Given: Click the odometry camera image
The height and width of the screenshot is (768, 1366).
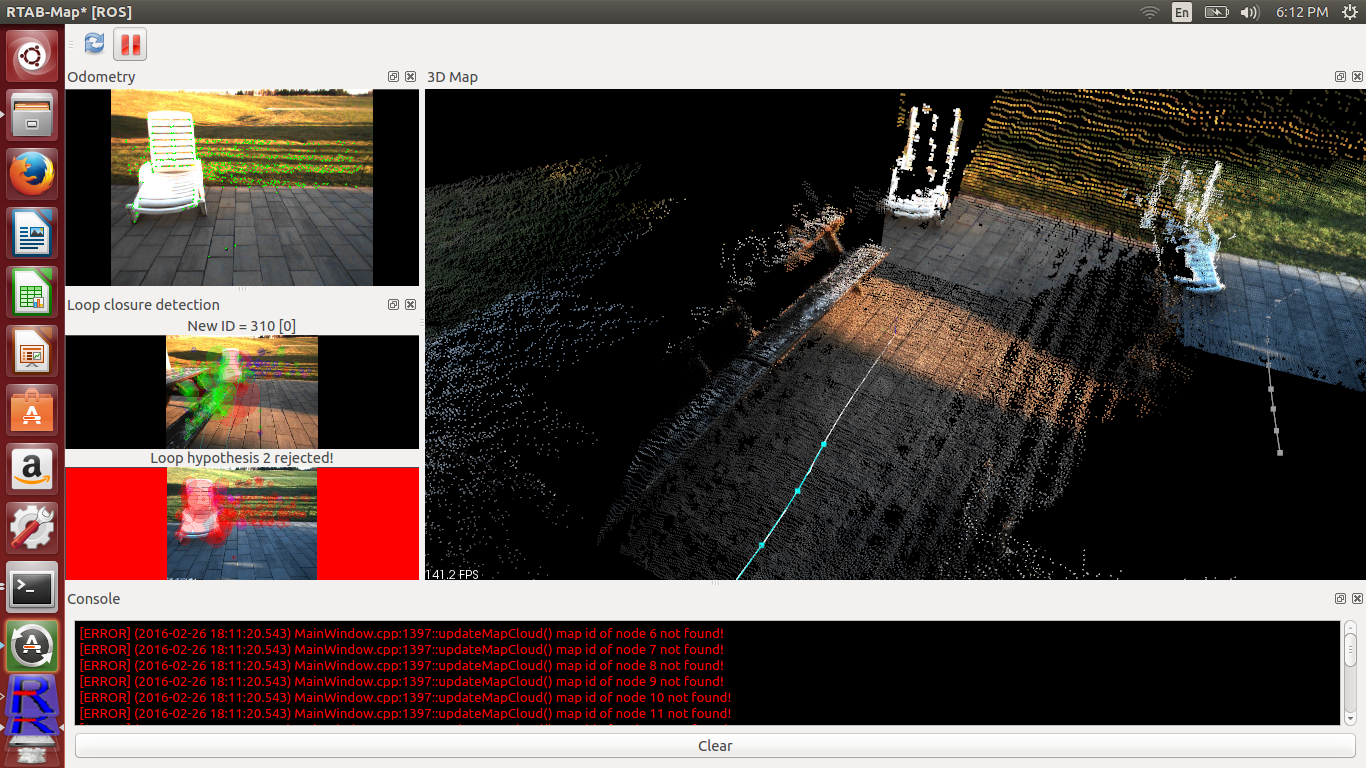Looking at the screenshot, I should tap(242, 188).
